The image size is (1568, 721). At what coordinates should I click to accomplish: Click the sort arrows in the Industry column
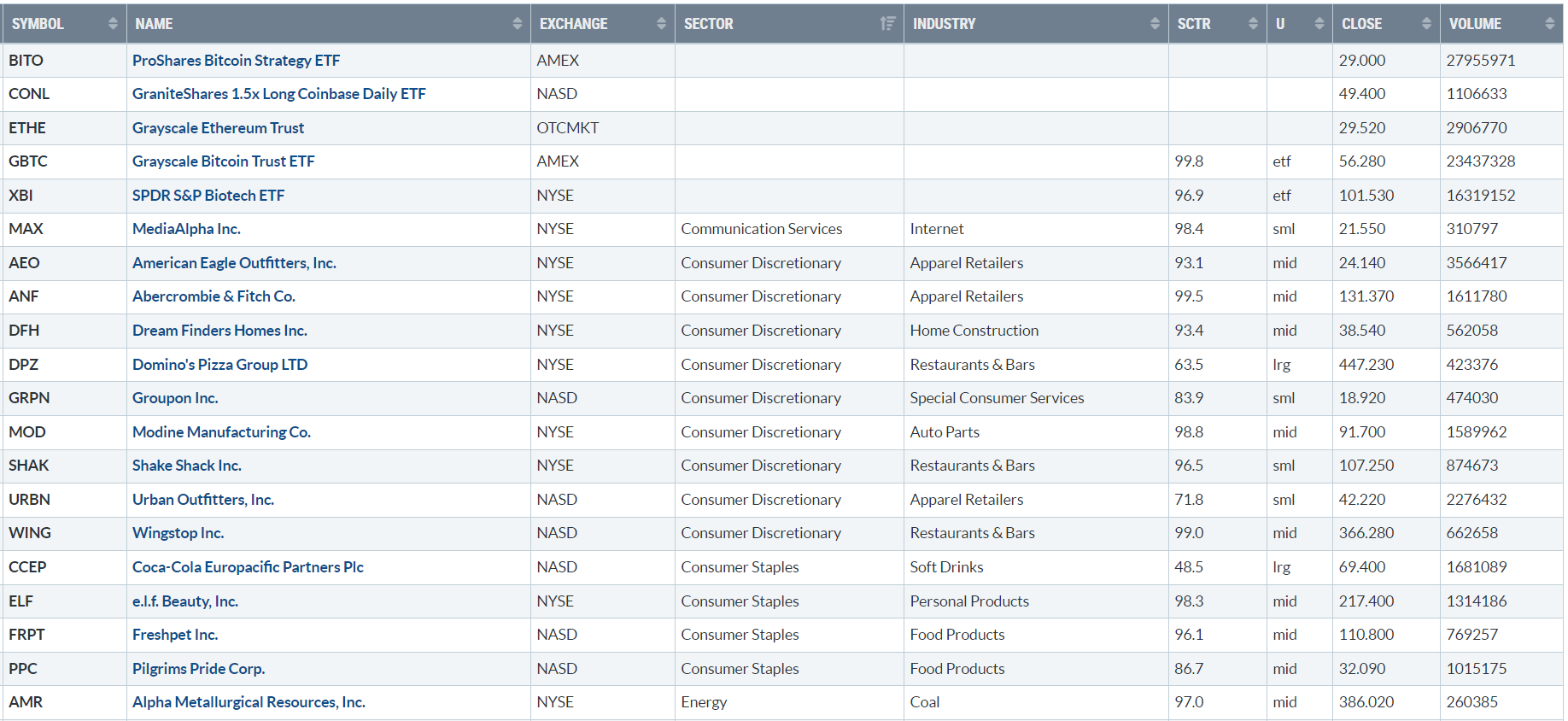tap(1155, 24)
